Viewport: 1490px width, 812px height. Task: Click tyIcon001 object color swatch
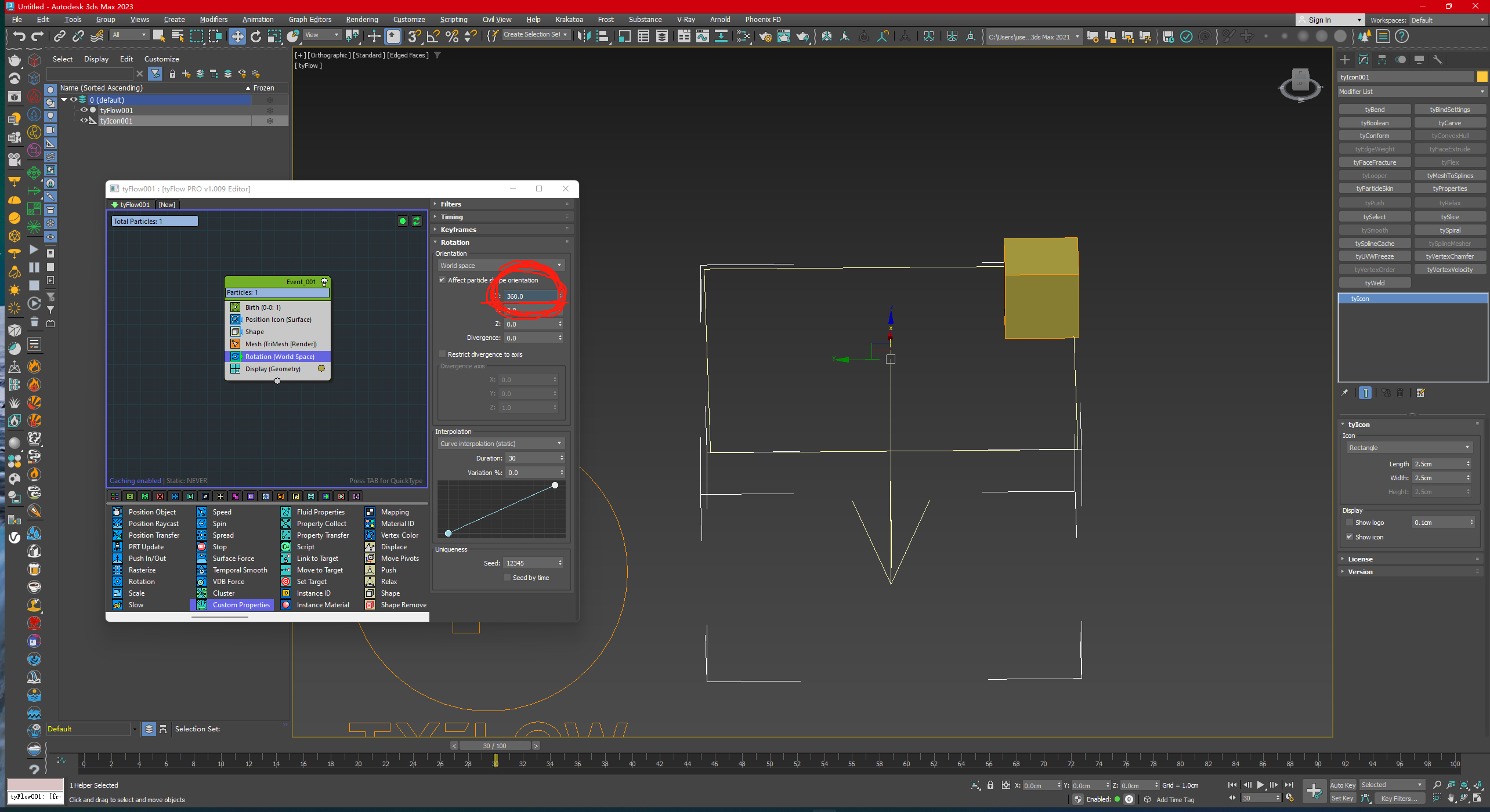coord(1482,77)
